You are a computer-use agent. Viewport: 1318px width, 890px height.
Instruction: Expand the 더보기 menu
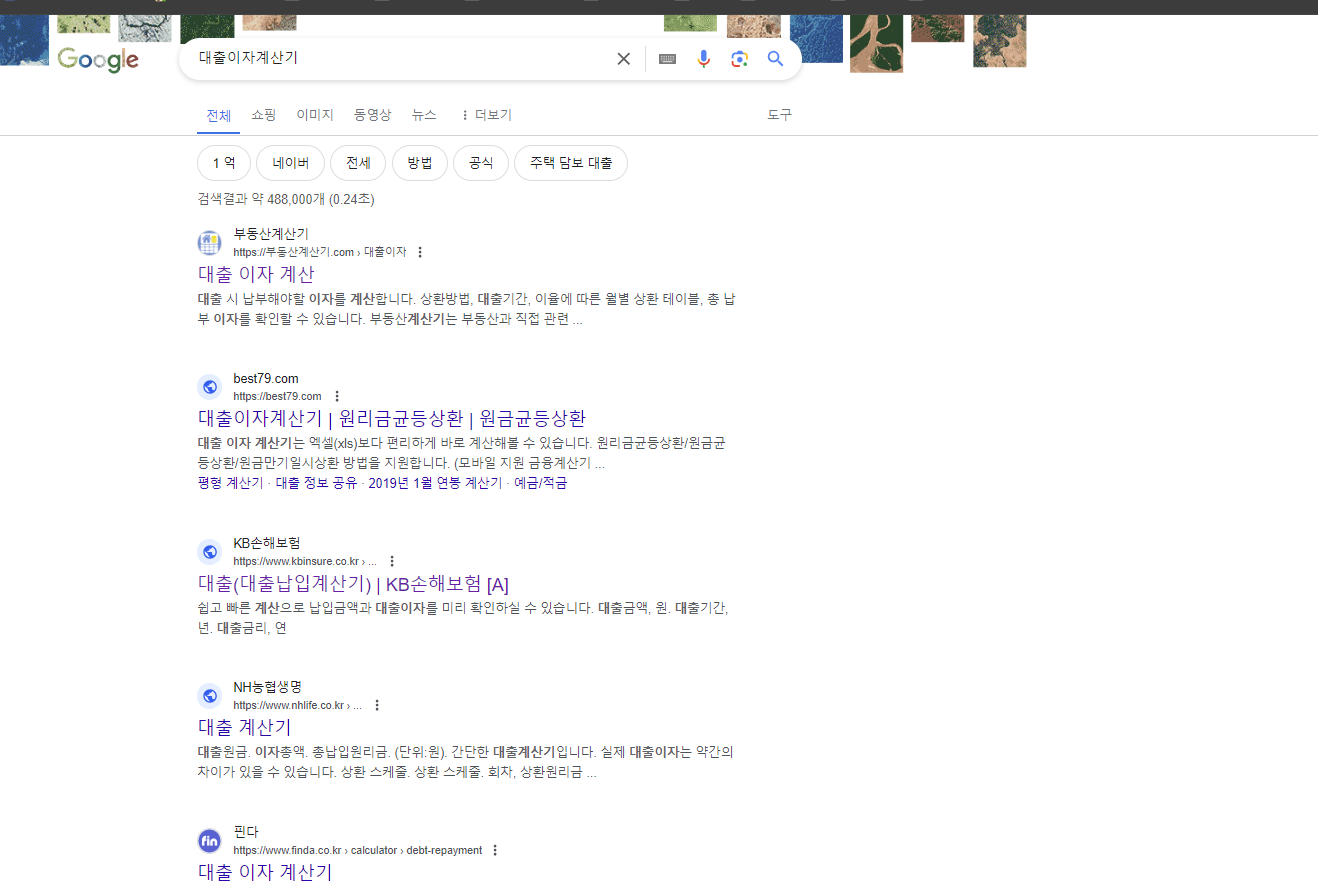coord(486,115)
